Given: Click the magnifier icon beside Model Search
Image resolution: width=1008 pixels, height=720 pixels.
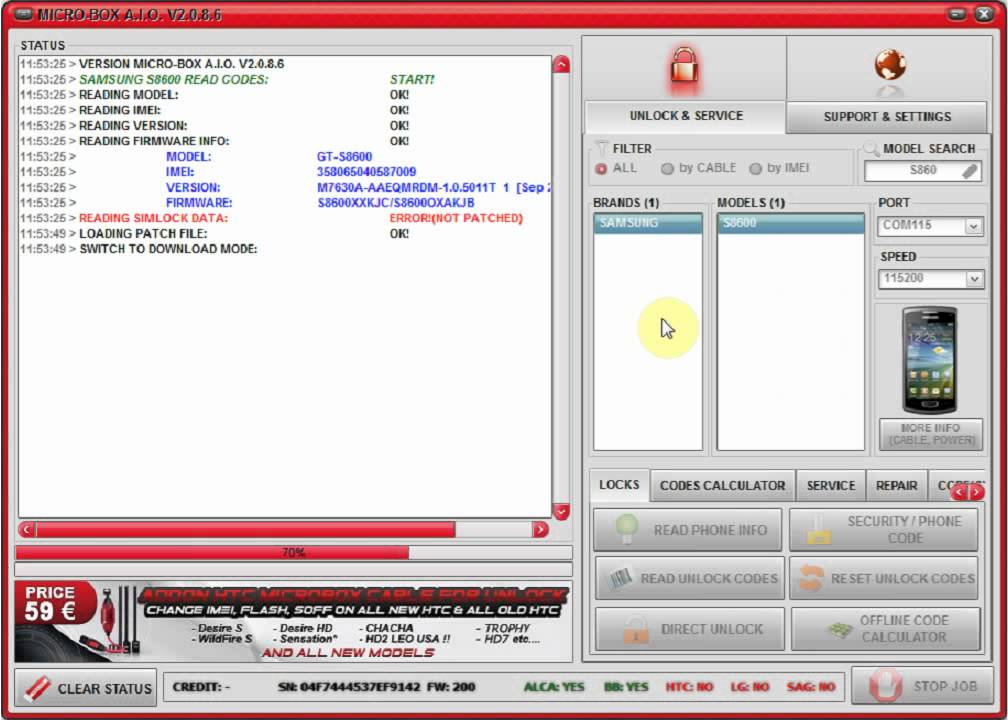Looking at the screenshot, I should (x=870, y=149).
